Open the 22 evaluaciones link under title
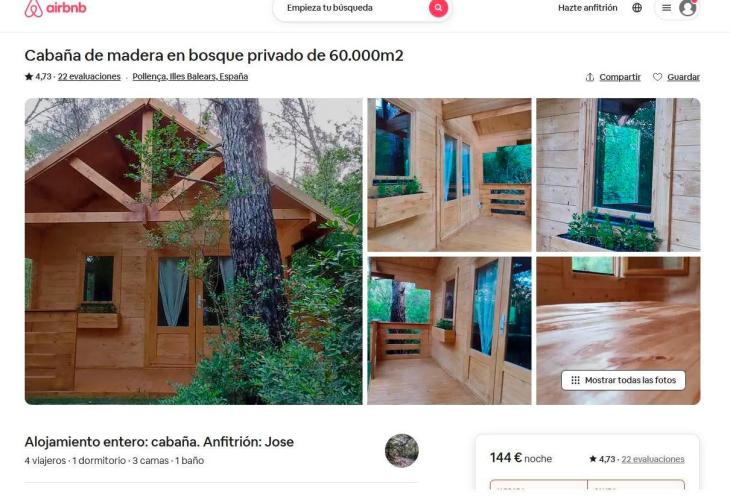 point(89,77)
